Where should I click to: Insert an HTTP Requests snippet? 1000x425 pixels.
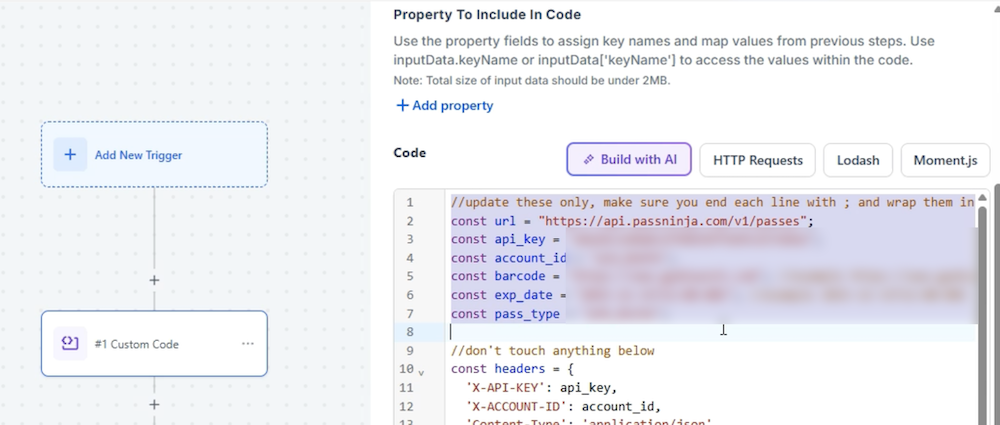coord(757,159)
